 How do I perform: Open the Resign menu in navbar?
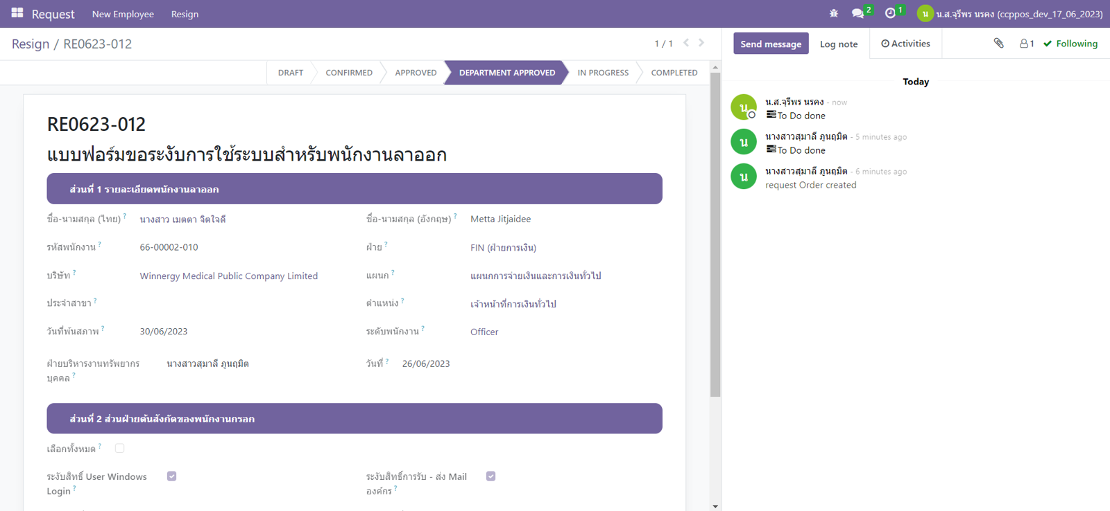click(x=185, y=14)
